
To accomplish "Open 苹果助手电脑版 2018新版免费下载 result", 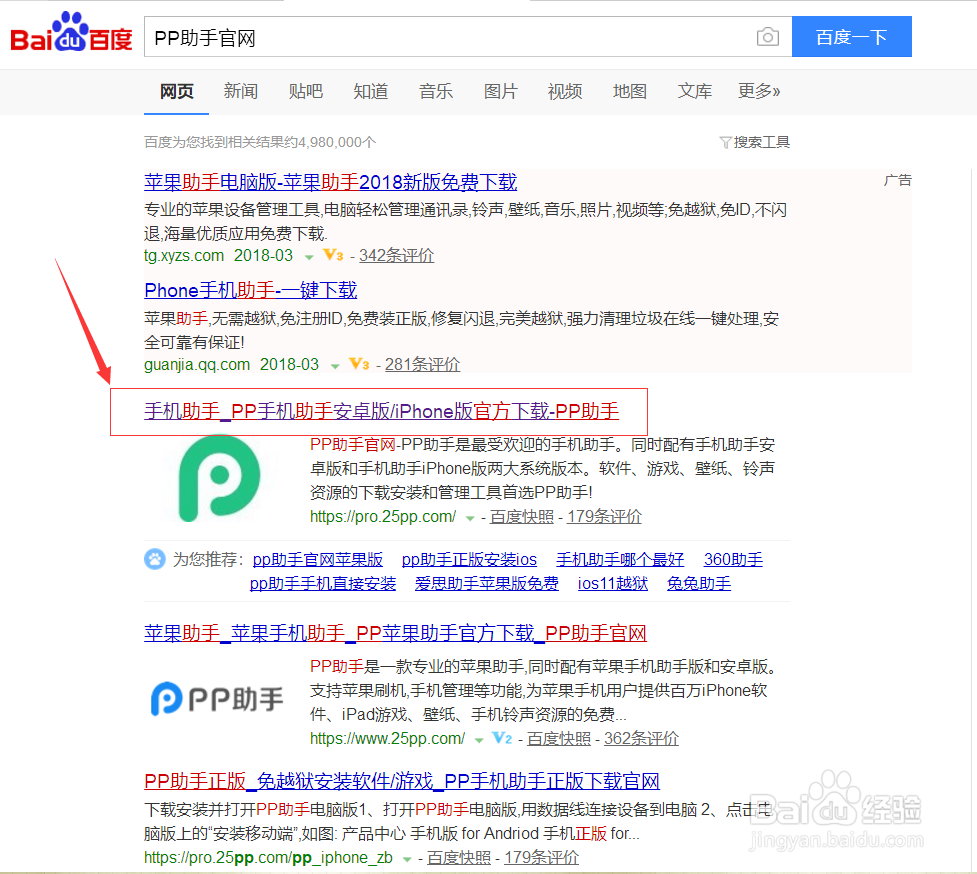I will pos(330,183).
